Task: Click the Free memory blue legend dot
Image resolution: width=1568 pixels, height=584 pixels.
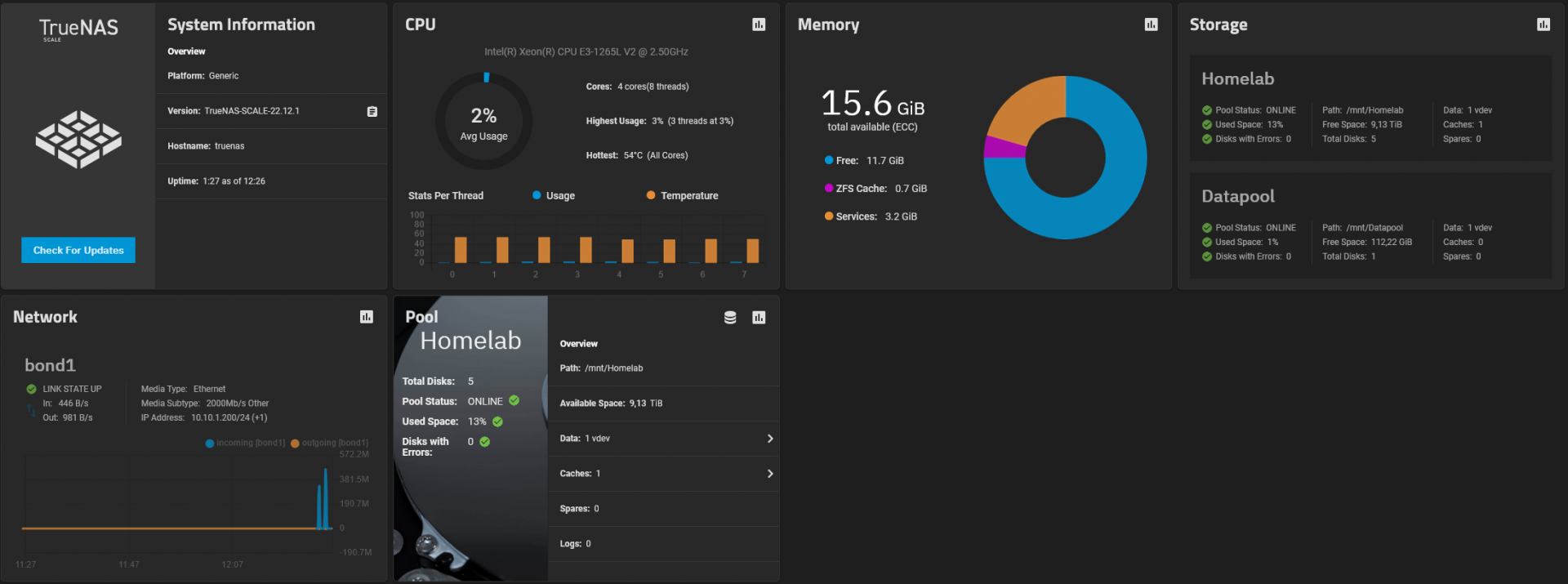Action: 829,160
